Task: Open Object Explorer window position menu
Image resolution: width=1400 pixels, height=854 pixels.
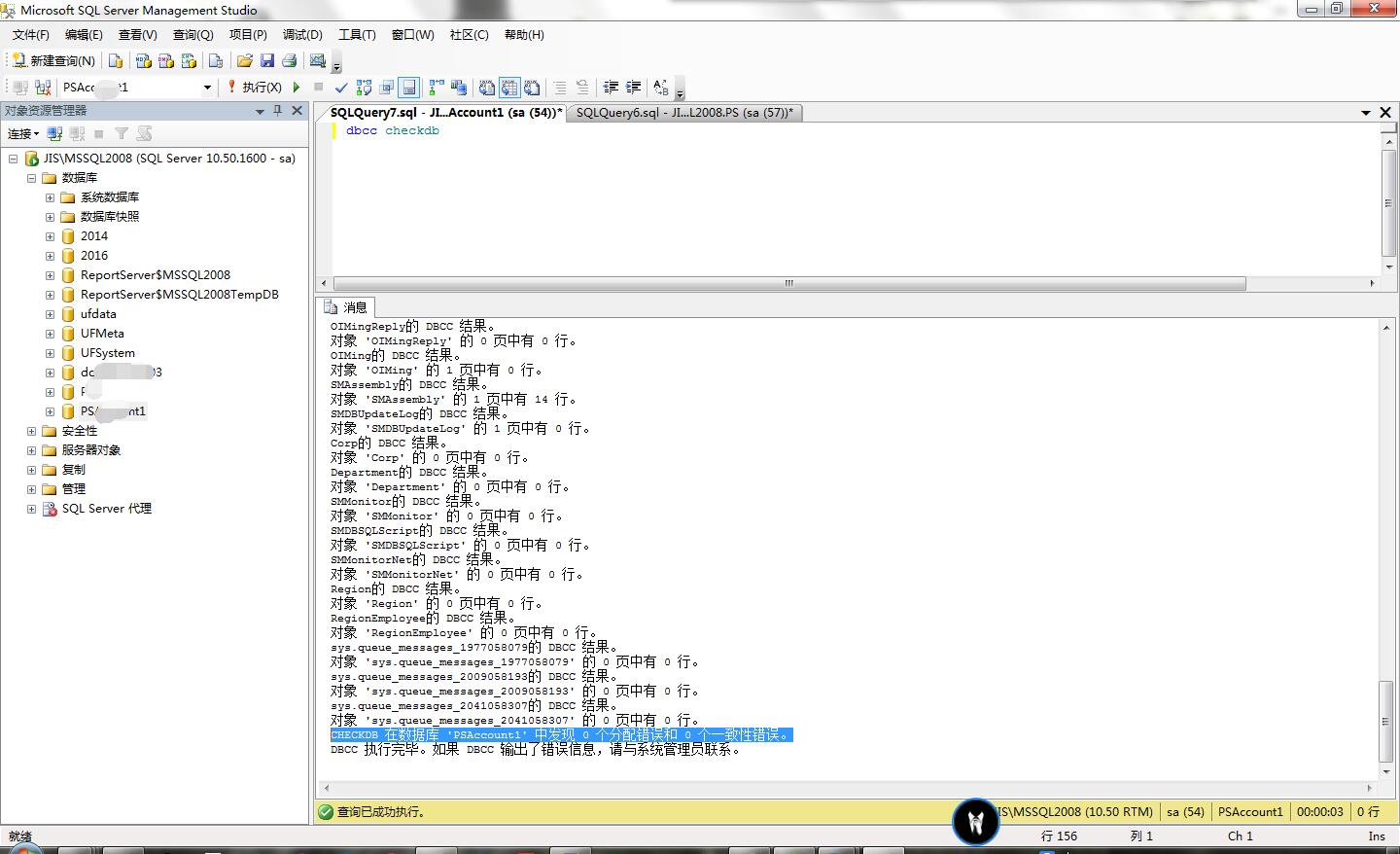Action: (260, 111)
